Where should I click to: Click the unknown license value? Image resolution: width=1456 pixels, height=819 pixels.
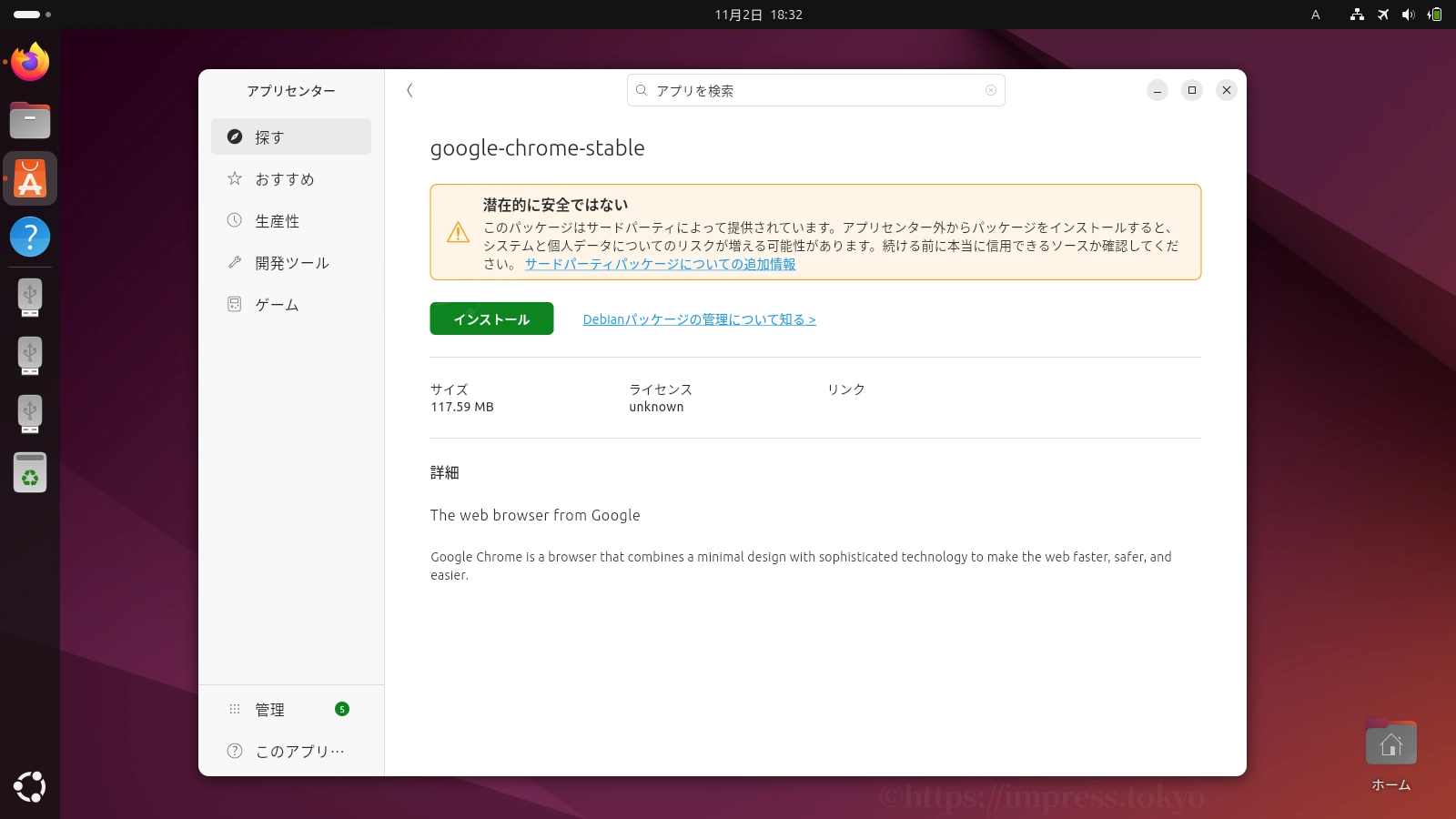pyautogui.click(x=656, y=407)
